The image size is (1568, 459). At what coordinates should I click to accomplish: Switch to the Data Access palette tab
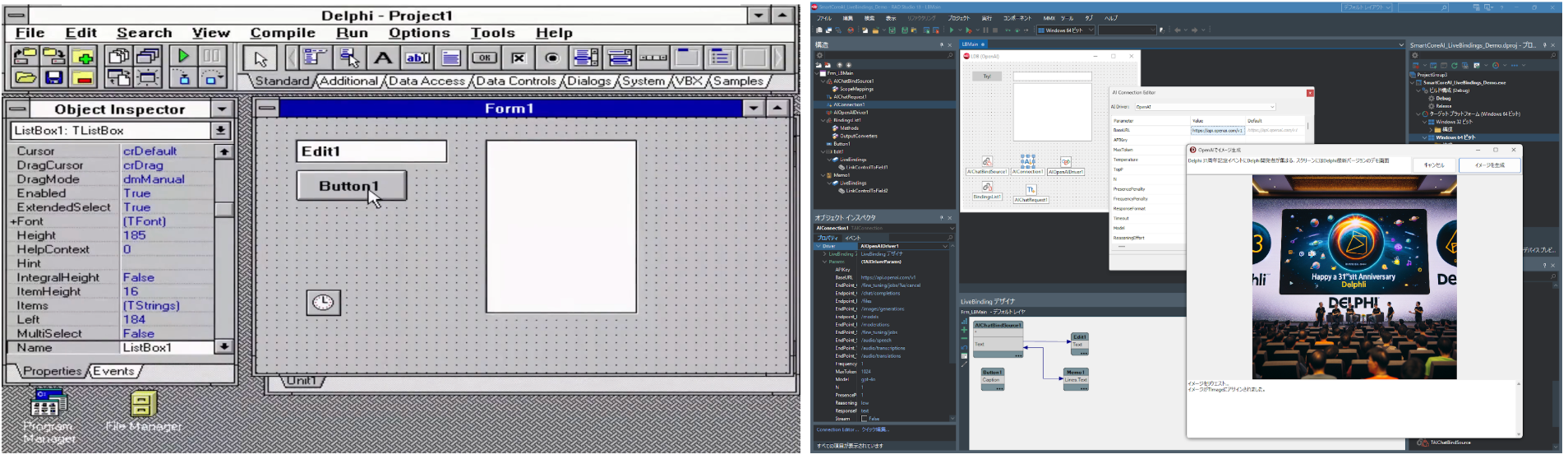(x=427, y=81)
